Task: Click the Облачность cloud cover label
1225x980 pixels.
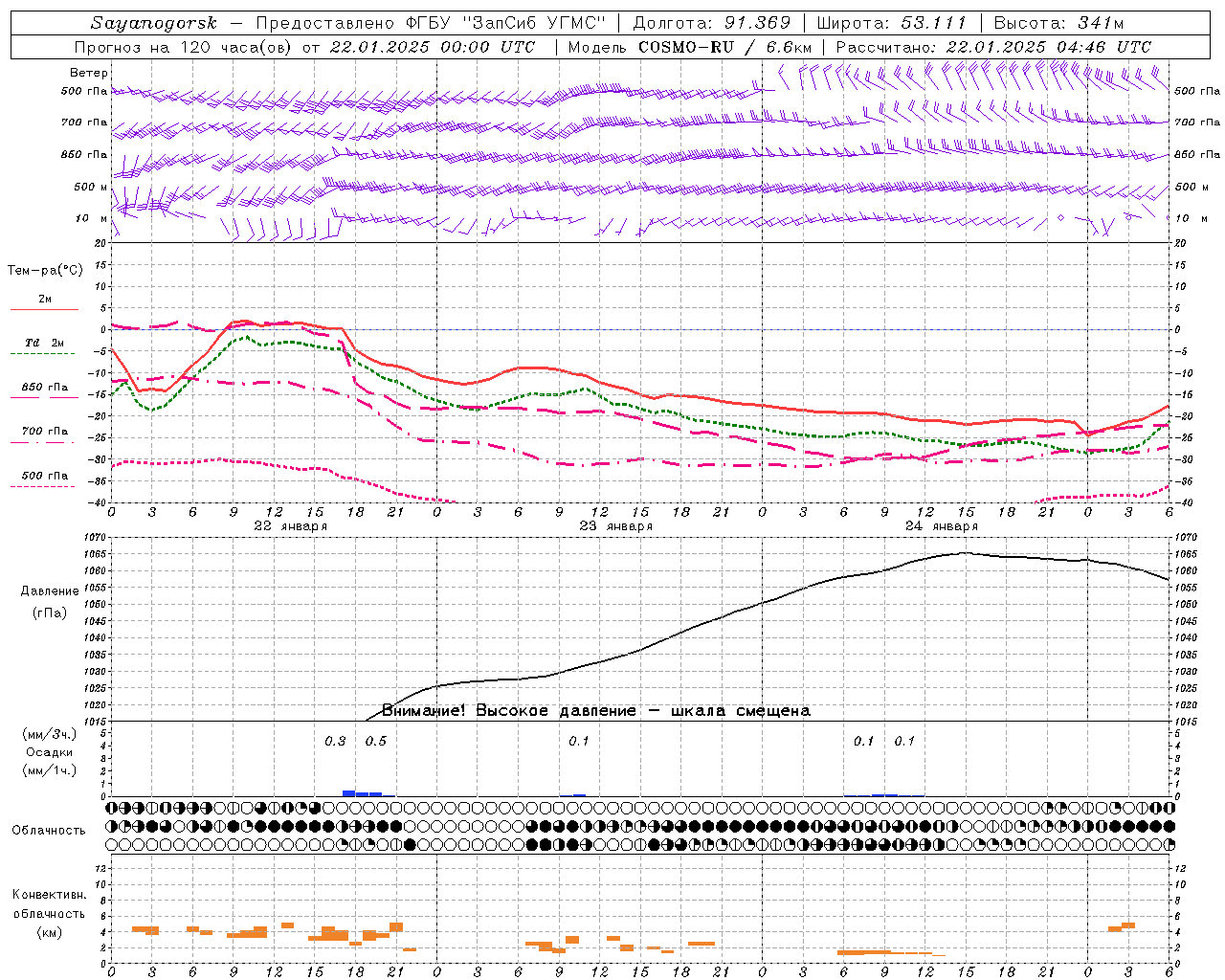Action: click(49, 830)
